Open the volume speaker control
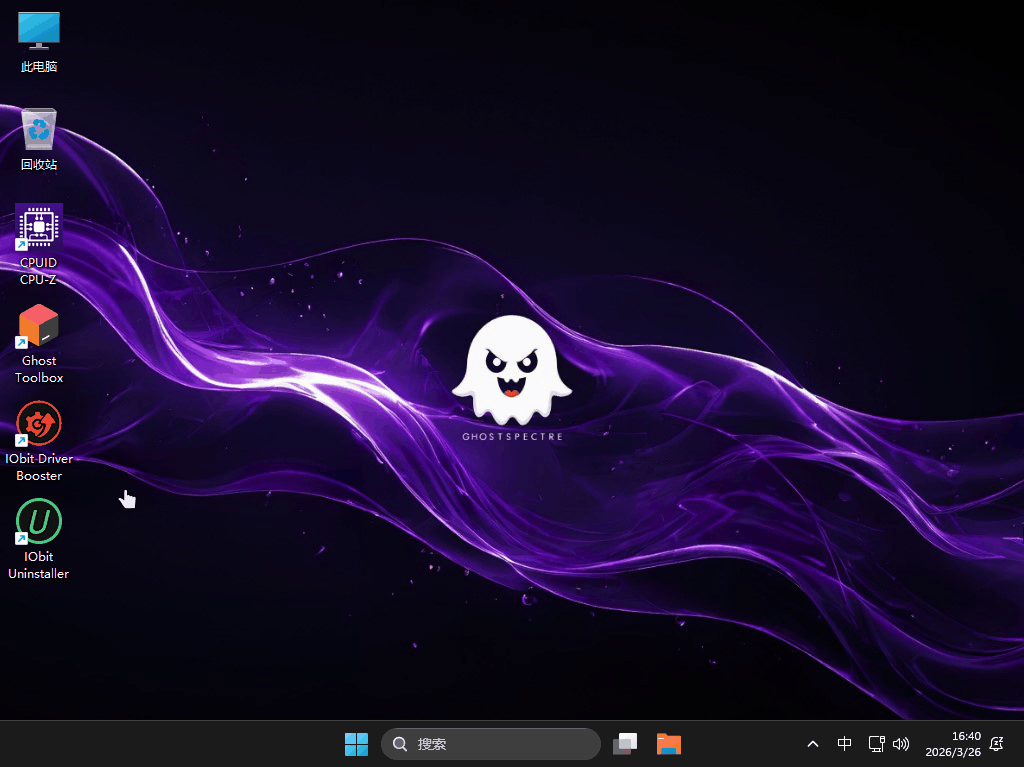Viewport: 1024px width, 767px height. (901, 744)
